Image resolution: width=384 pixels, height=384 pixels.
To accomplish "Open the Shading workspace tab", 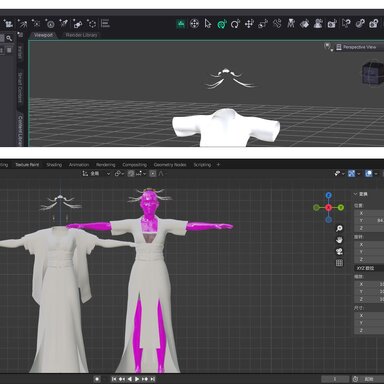I will point(54,165).
